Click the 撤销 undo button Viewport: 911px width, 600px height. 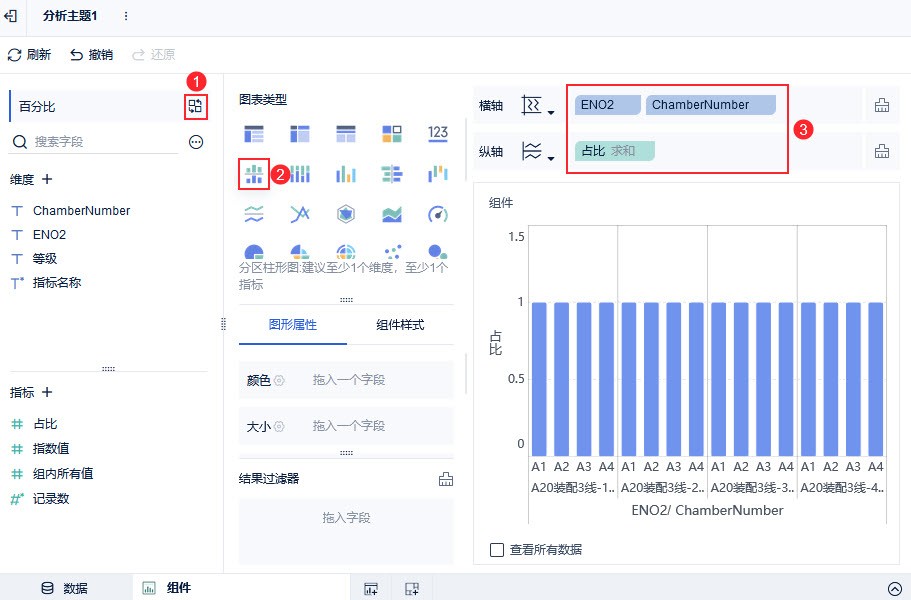coord(91,55)
